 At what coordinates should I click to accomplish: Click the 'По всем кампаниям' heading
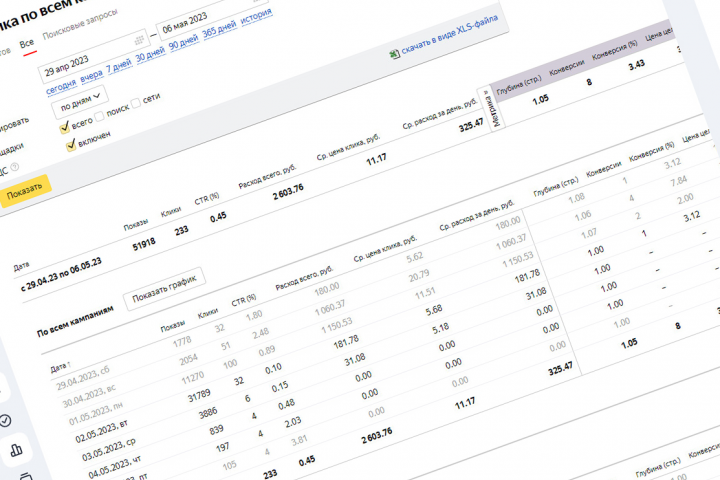pyautogui.click(x=75, y=321)
